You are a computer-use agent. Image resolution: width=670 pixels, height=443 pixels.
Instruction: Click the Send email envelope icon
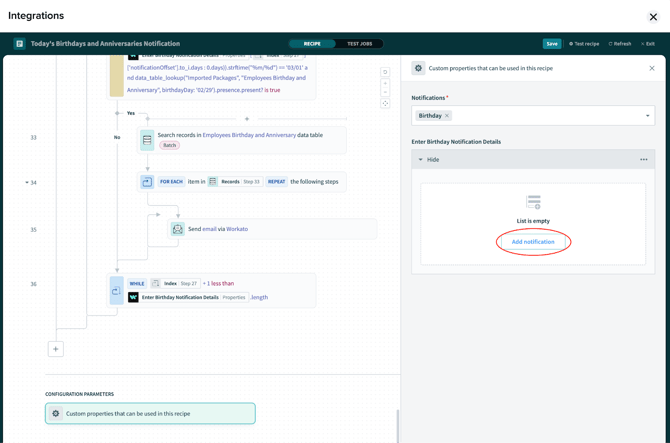[x=177, y=229]
